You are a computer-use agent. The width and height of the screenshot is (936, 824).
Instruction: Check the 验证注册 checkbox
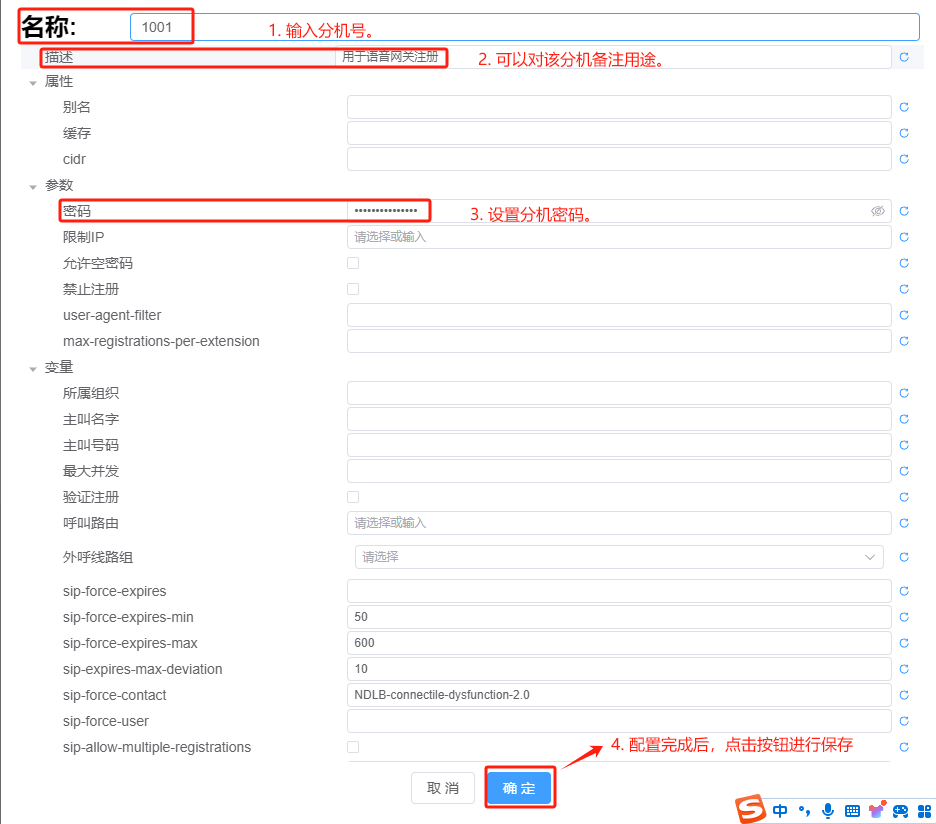tap(353, 497)
